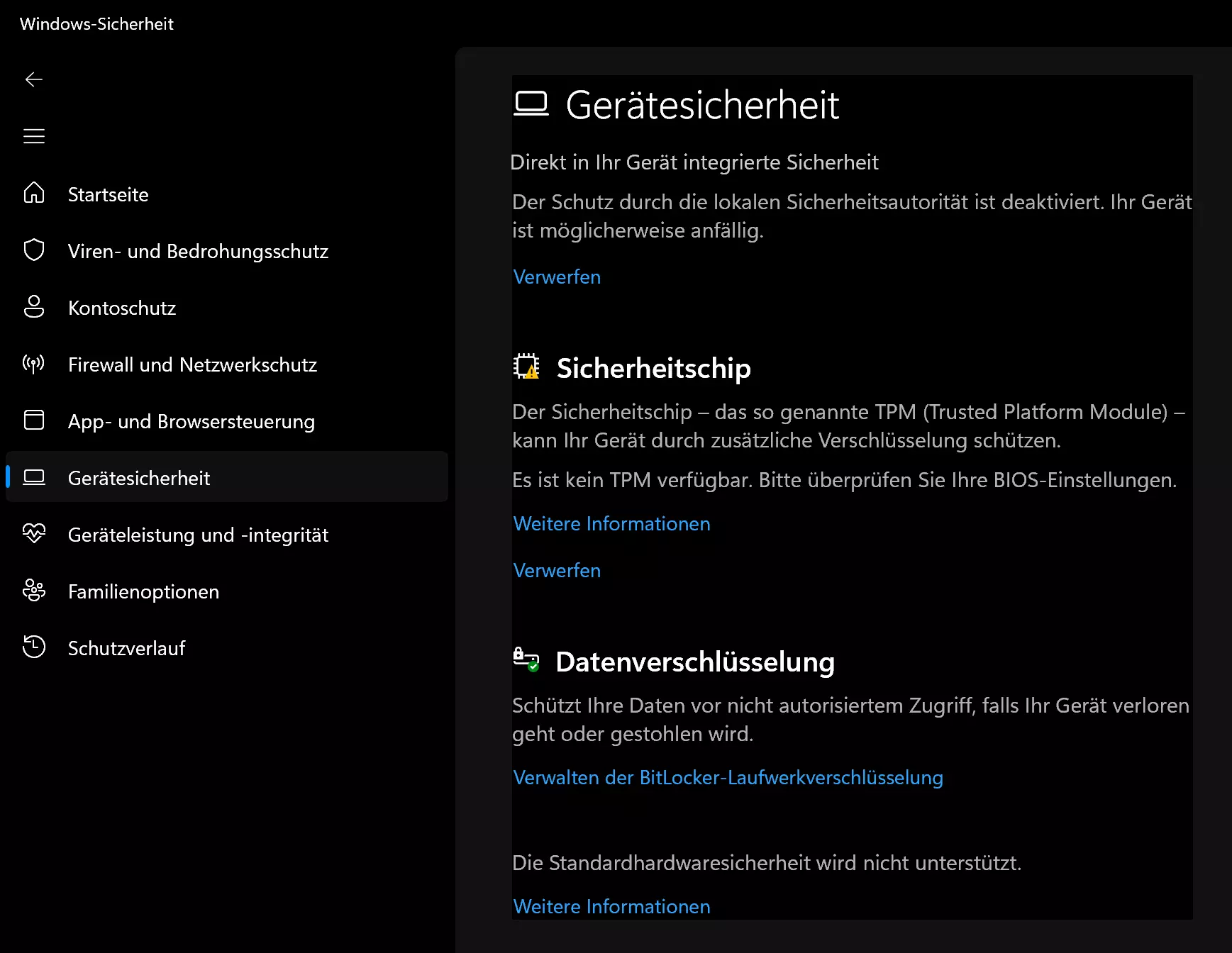Select Gerätesicherheit in the sidebar
Image resolution: width=1232 pixels, height=953 pixels.
pyautogui.click(x=227, y=477)
